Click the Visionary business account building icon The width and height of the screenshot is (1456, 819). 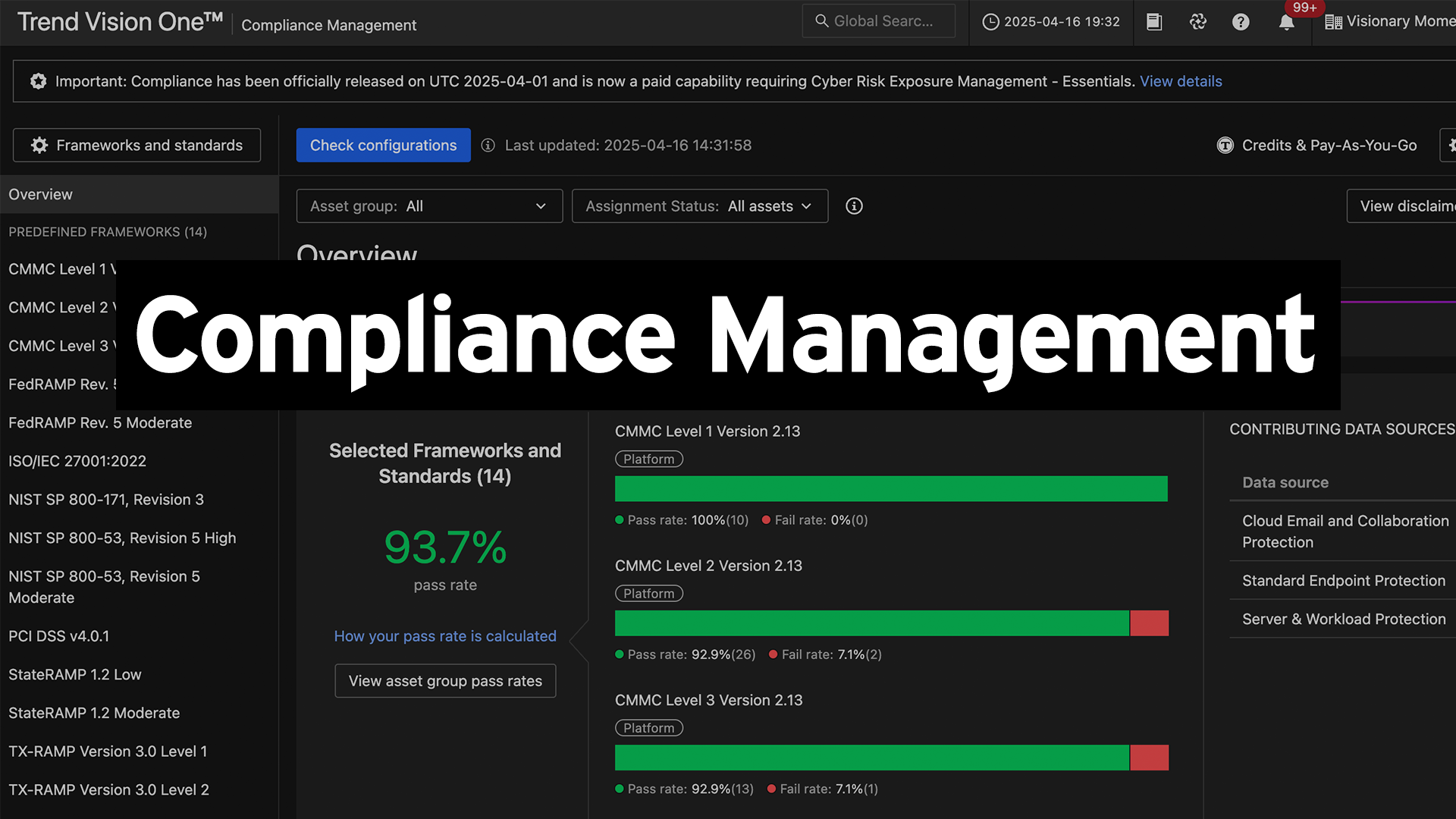pyautogui.click(x=1332, y=22)
